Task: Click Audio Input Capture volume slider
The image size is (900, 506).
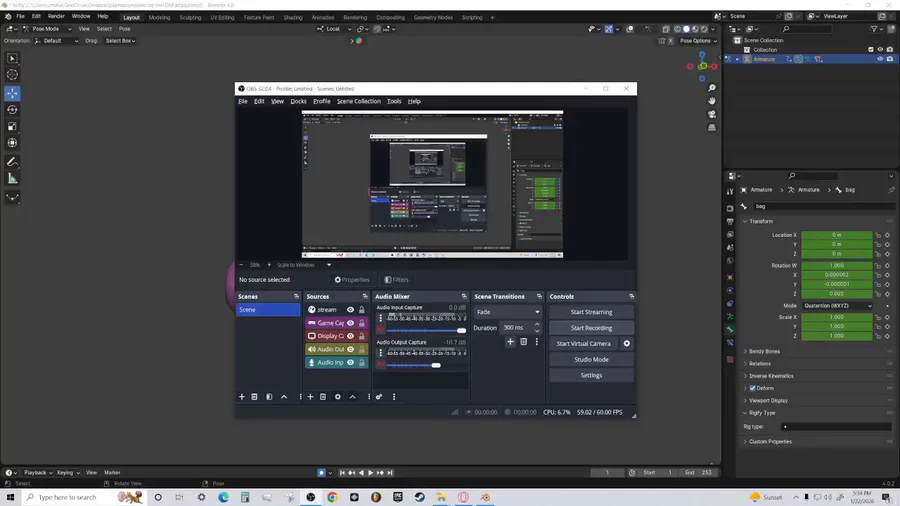Action: click(x=426, y=330)
